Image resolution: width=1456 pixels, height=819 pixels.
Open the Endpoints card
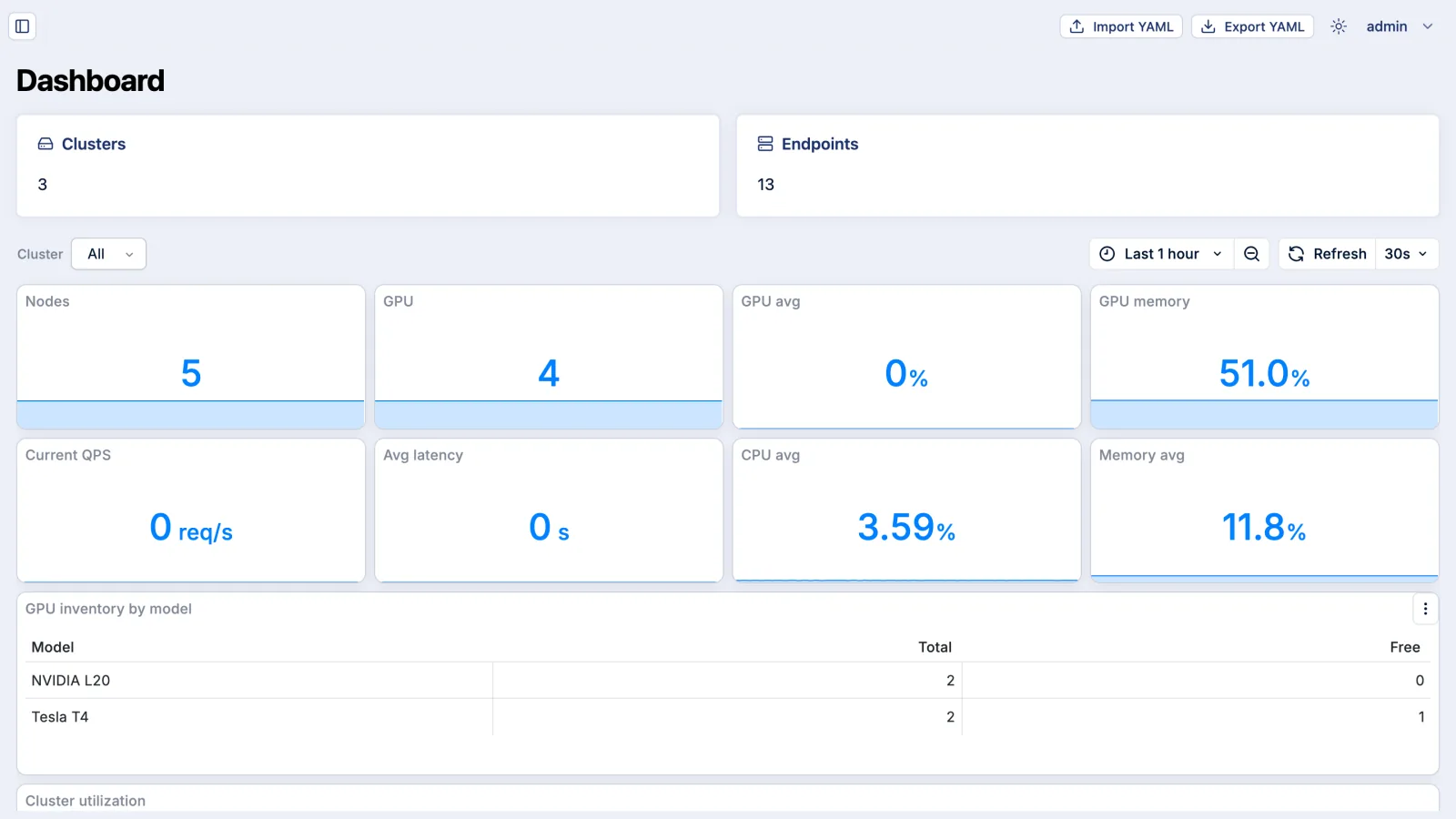click(x=1087, y=166)
